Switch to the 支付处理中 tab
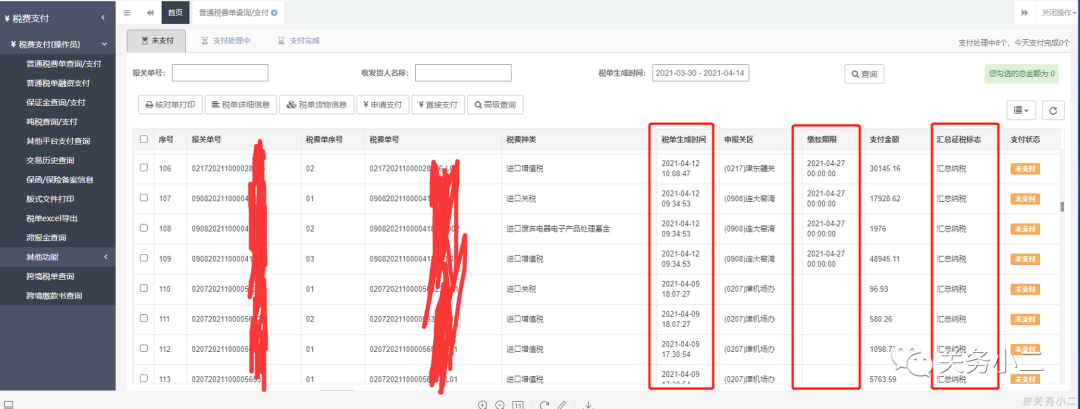1080x409 pixels. coord(225,41)
